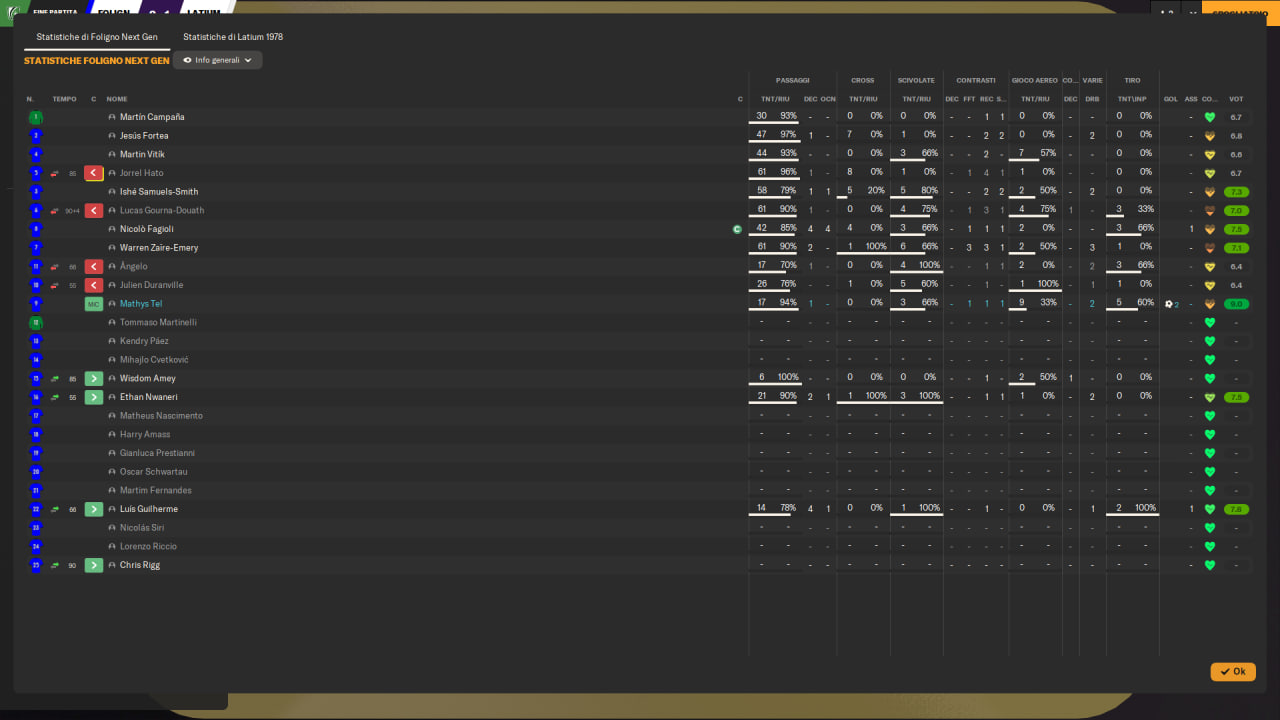Viewport: 1280px width, 720px height.
Task: Click red substitution arrow for Jorrel Hato
Action: (x=94, y=173)
